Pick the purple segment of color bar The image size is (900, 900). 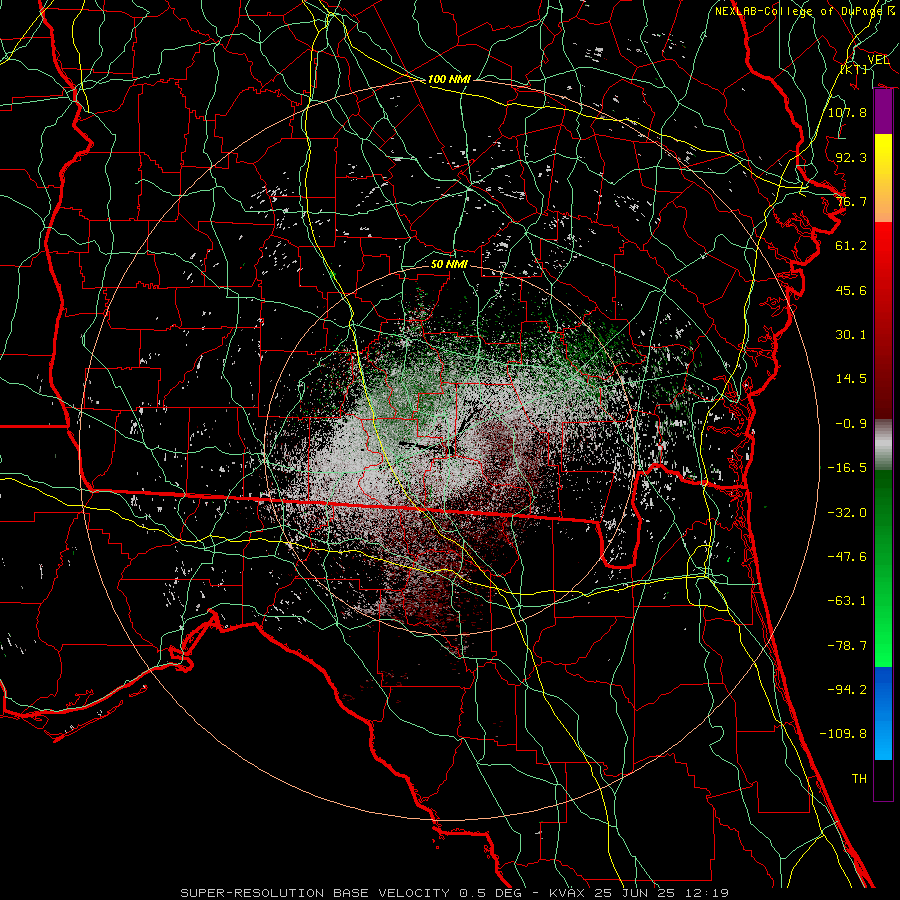(883, 112)
